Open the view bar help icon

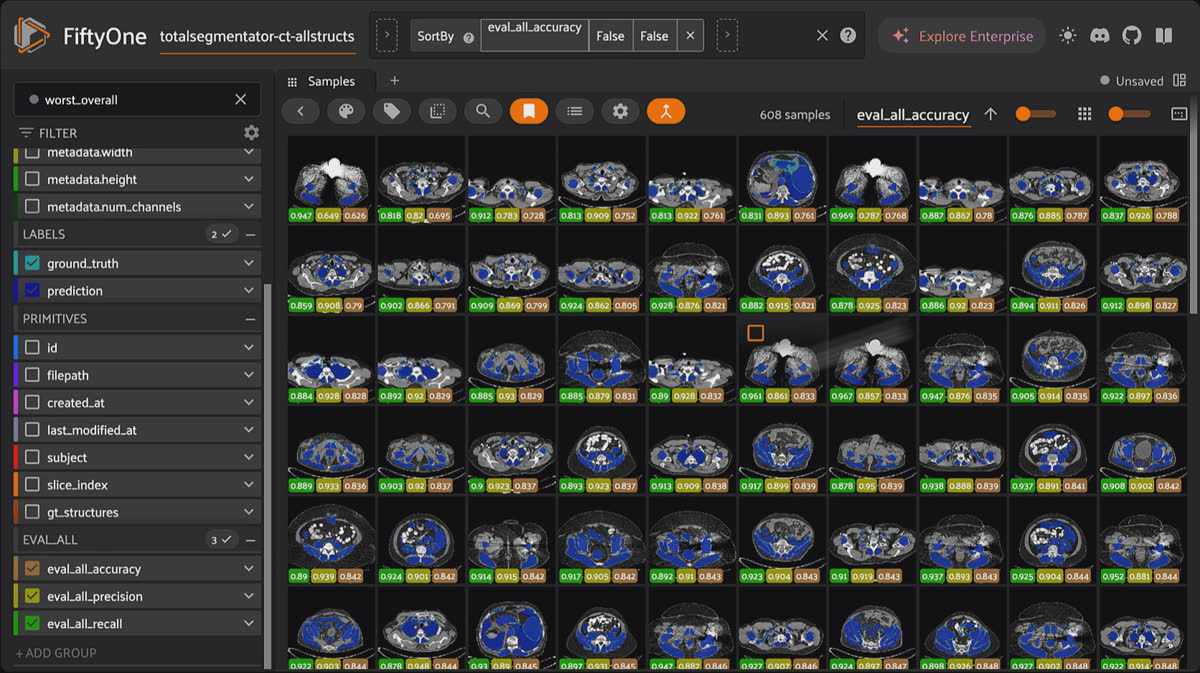(x=848, y=35)
